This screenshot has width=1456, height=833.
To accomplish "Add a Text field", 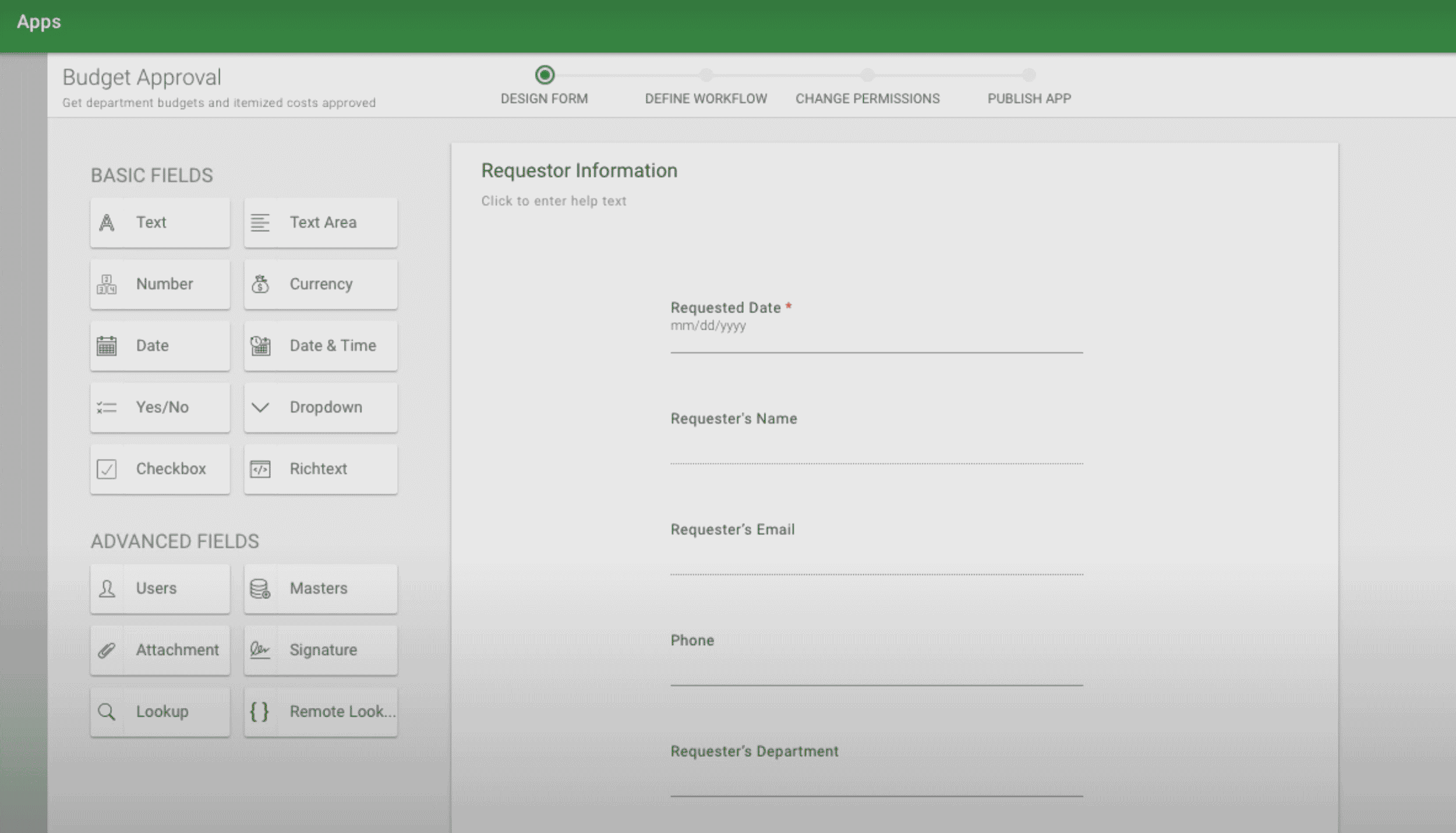I will click(x=160, y=223).
